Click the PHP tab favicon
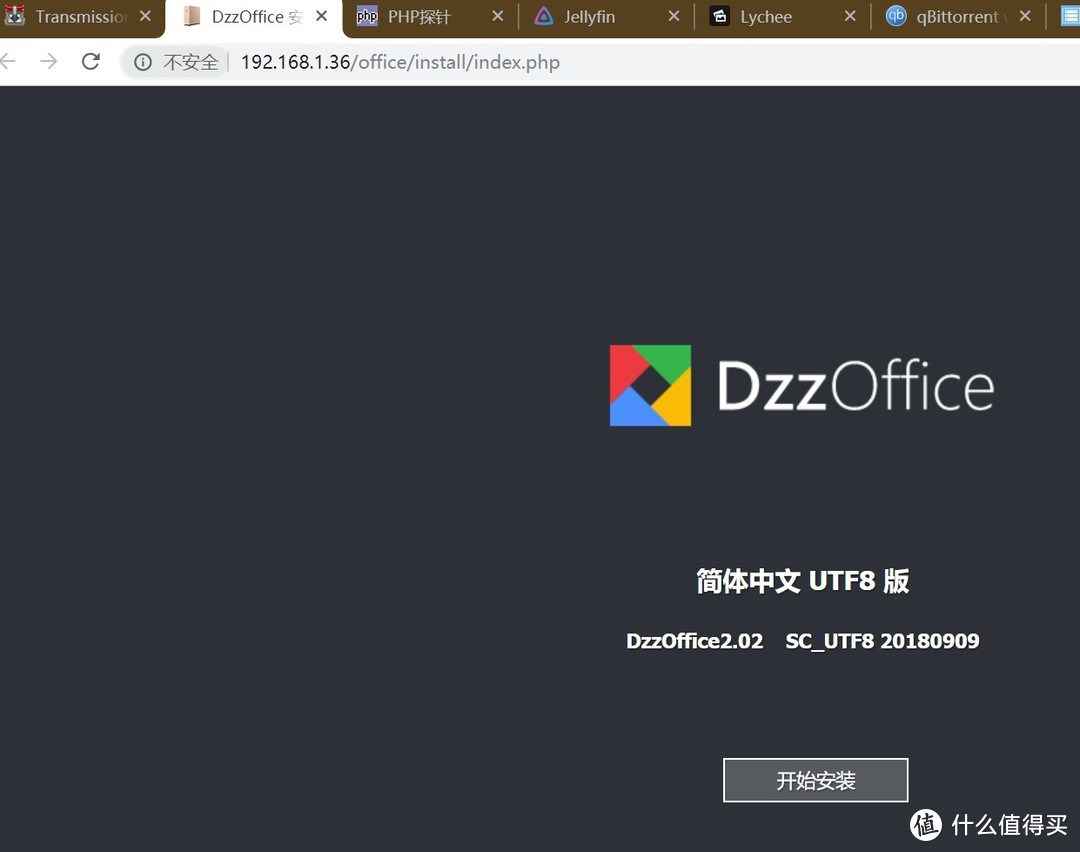This screenshot has width=1080, height=852. pyautogui.click(x=367, y=16)
